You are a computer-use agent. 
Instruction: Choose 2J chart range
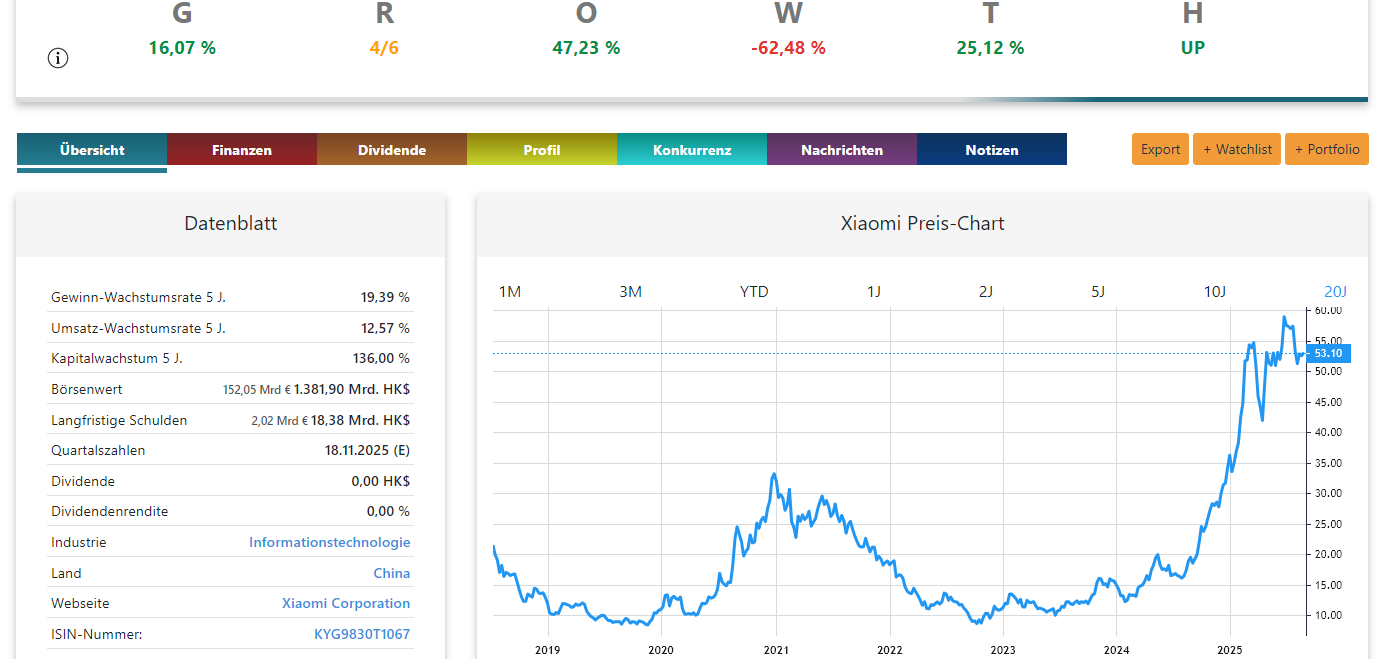click(x=986, y=292)
